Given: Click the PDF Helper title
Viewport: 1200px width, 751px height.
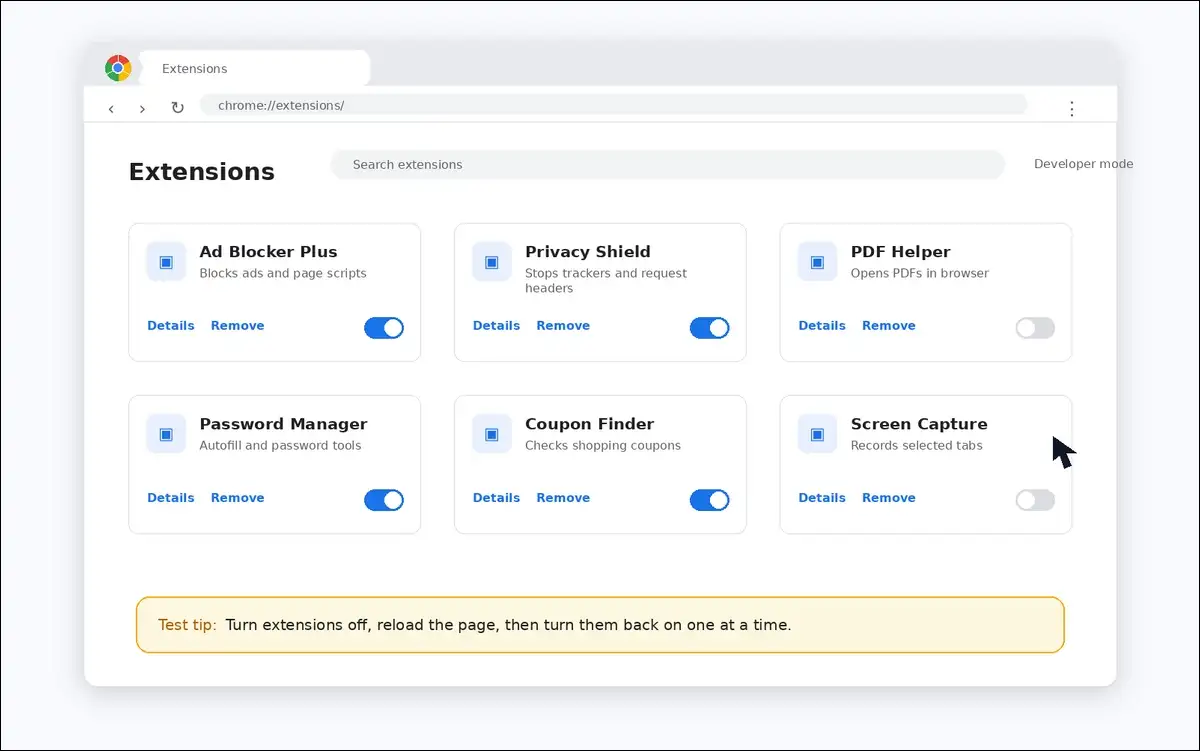Looking at the screenshot, I should 901,252.
